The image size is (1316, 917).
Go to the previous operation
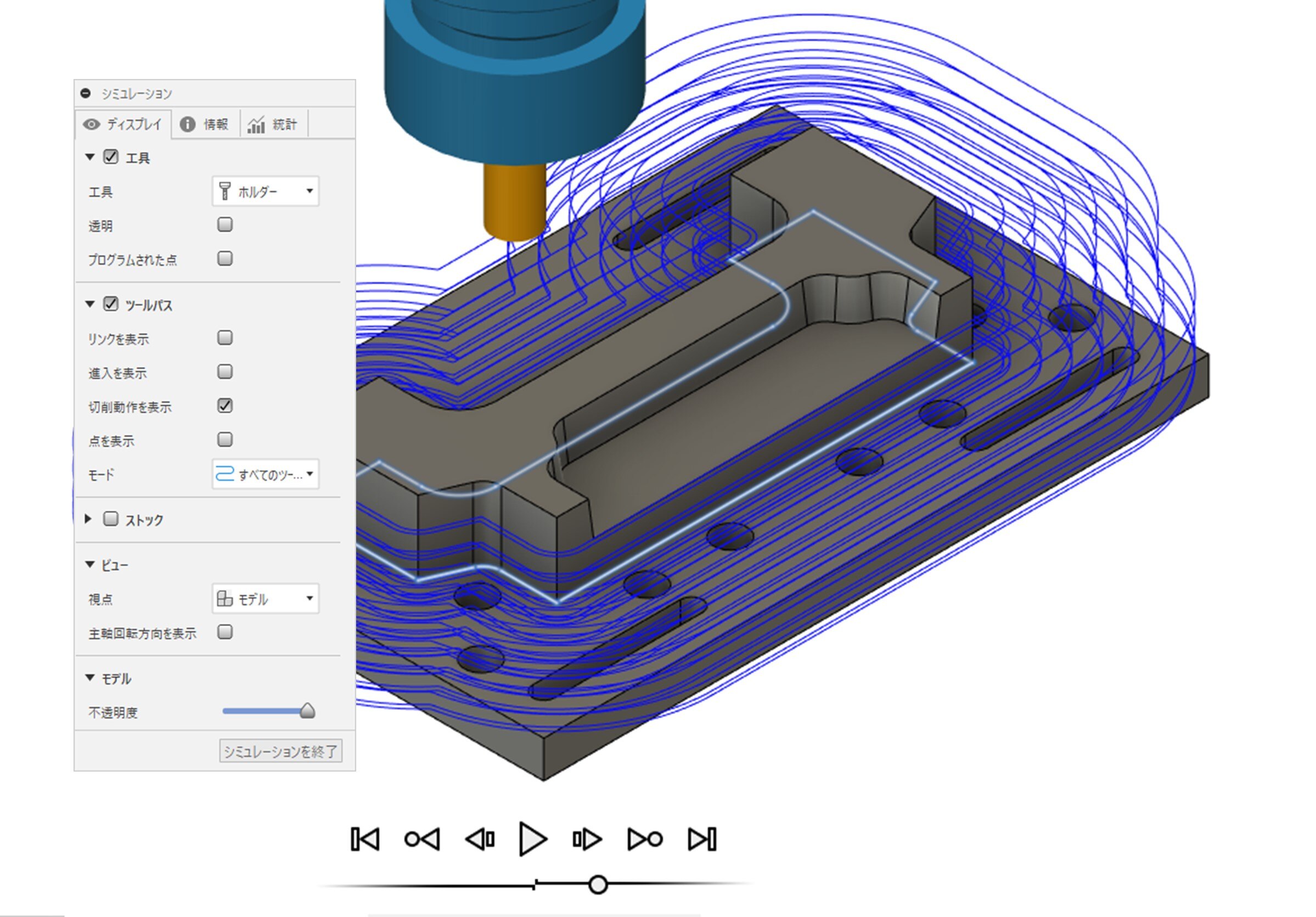(422, 839)
